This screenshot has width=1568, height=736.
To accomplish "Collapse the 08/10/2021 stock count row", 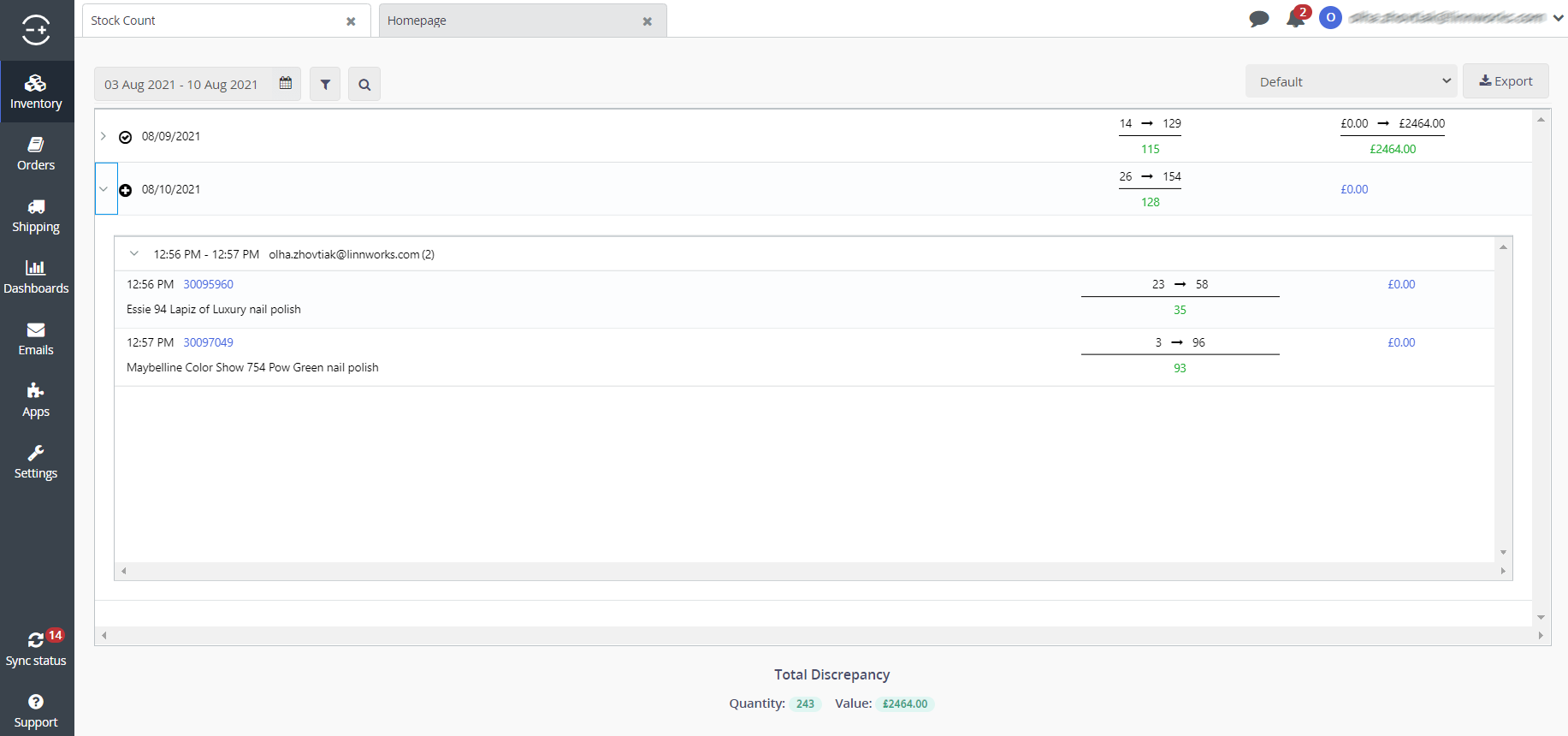I will [104, 189].
